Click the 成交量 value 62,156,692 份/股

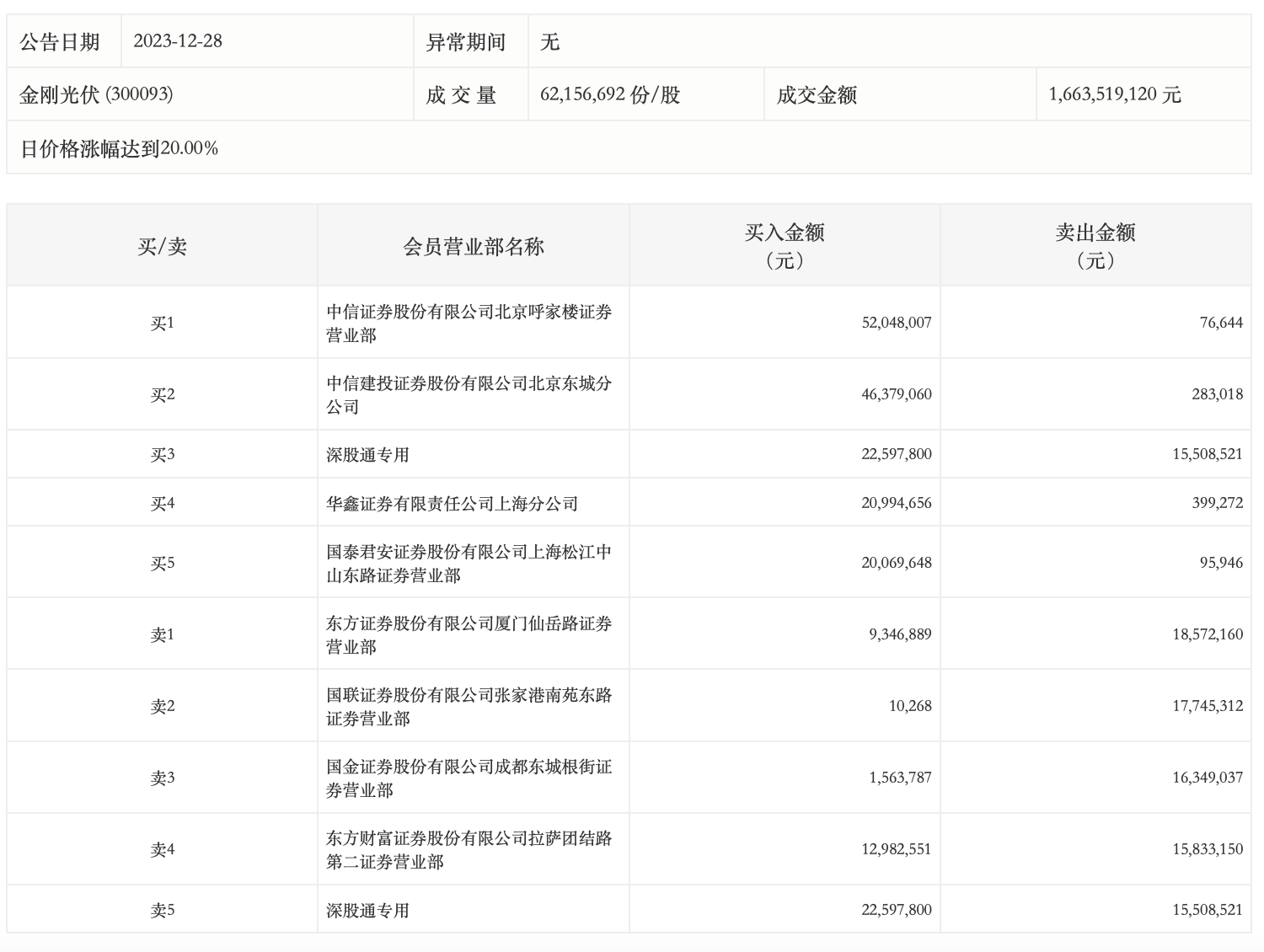click(x=609, y=94)
